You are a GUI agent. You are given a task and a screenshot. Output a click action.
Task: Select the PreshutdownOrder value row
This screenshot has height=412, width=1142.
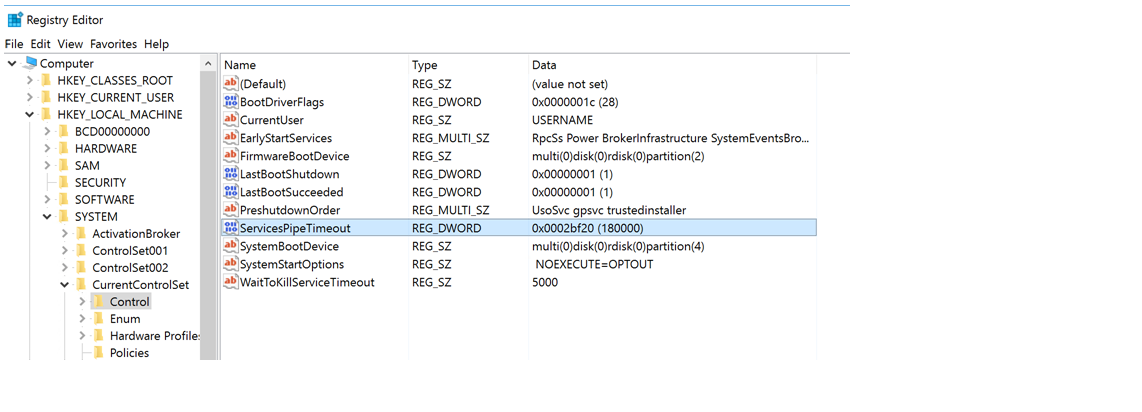(x=519, y=210)
